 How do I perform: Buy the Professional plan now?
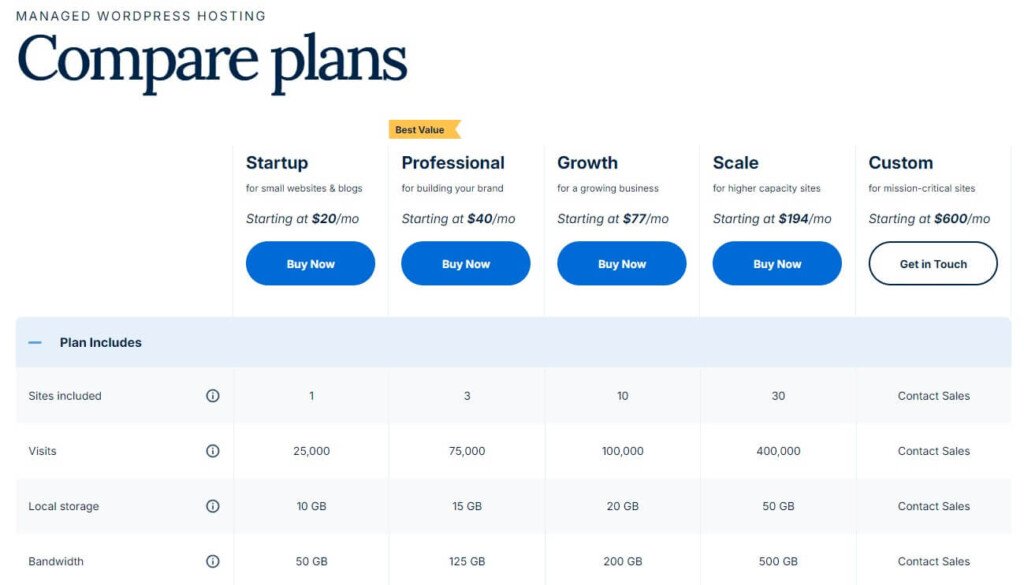click(x=466, y=264)
